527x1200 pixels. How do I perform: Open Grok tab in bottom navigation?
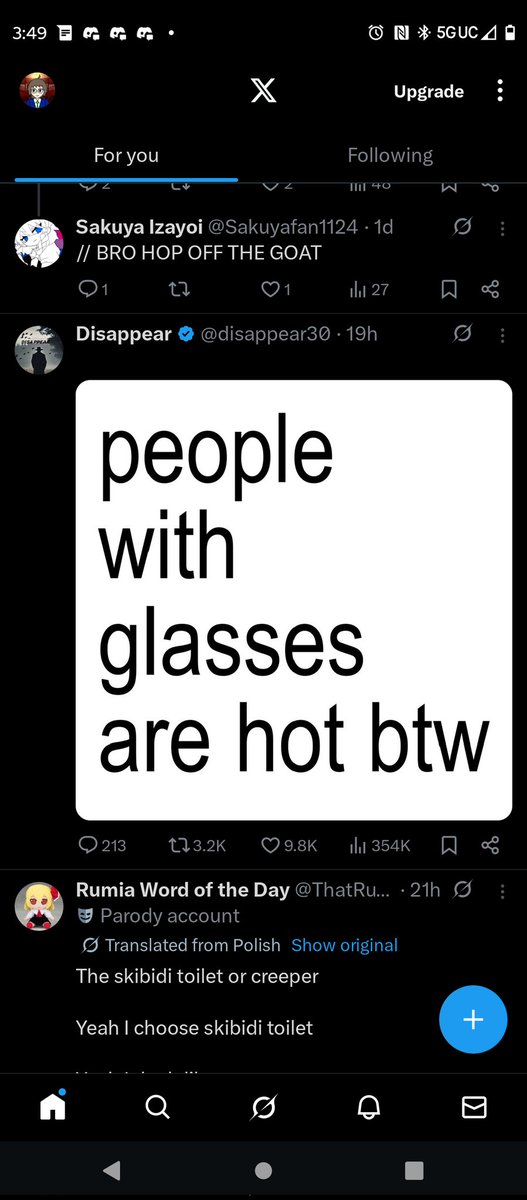263,1107
